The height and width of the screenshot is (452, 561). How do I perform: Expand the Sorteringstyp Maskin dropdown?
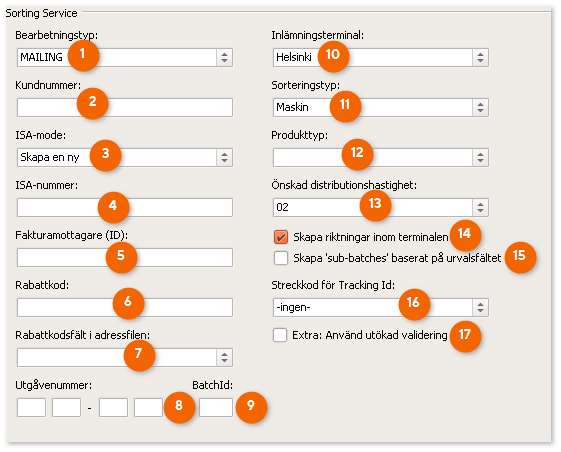pyautogui.click(x=381, y=107)
